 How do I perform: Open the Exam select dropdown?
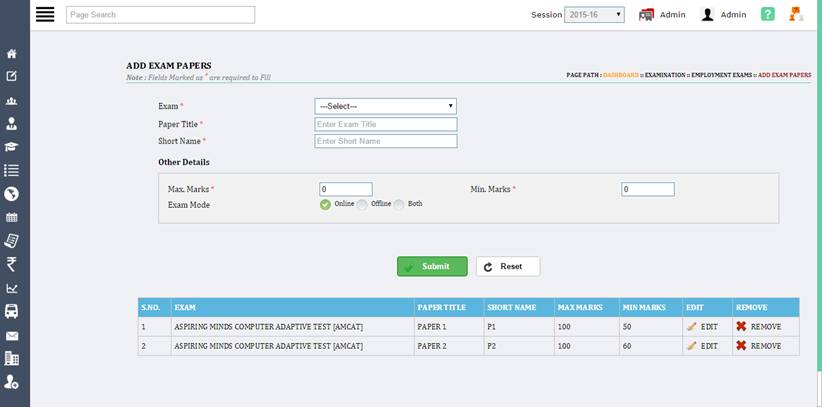pos(385,106)
